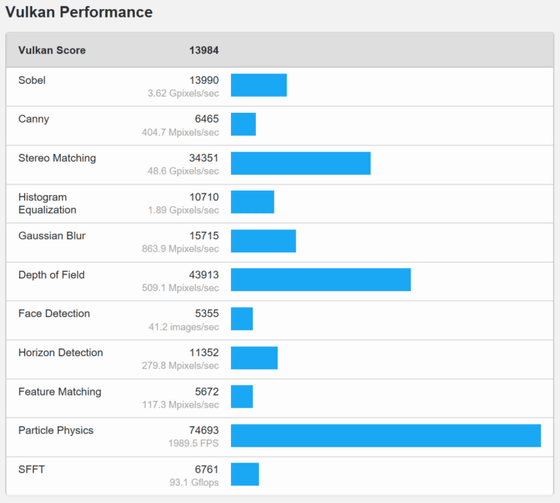560x503 pixels.
Task: Select the Horizon Detection label
Action: coord(61,353)
